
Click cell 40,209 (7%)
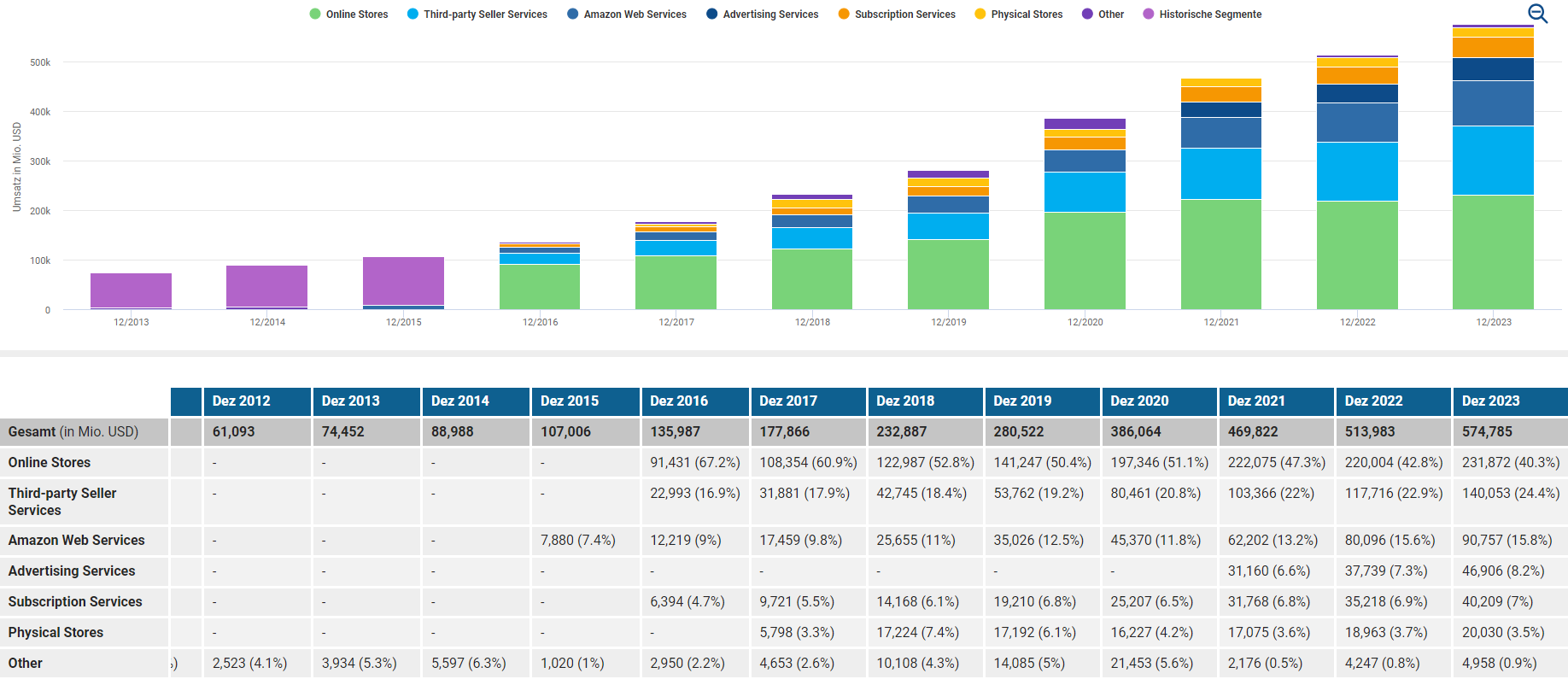tap(1498, 602)
